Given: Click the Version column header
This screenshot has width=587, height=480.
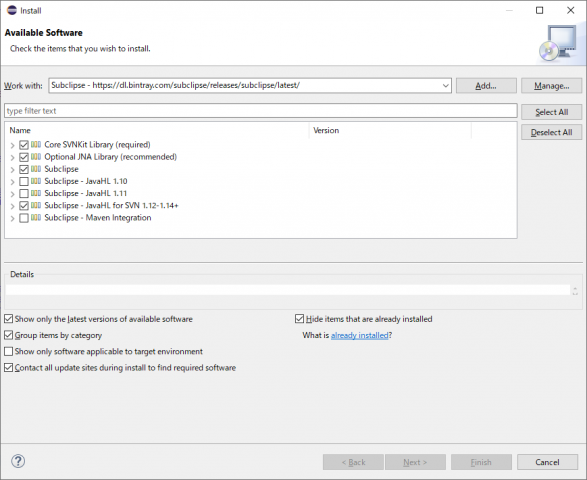Looking at the screenshot, I should coord(390,130).
